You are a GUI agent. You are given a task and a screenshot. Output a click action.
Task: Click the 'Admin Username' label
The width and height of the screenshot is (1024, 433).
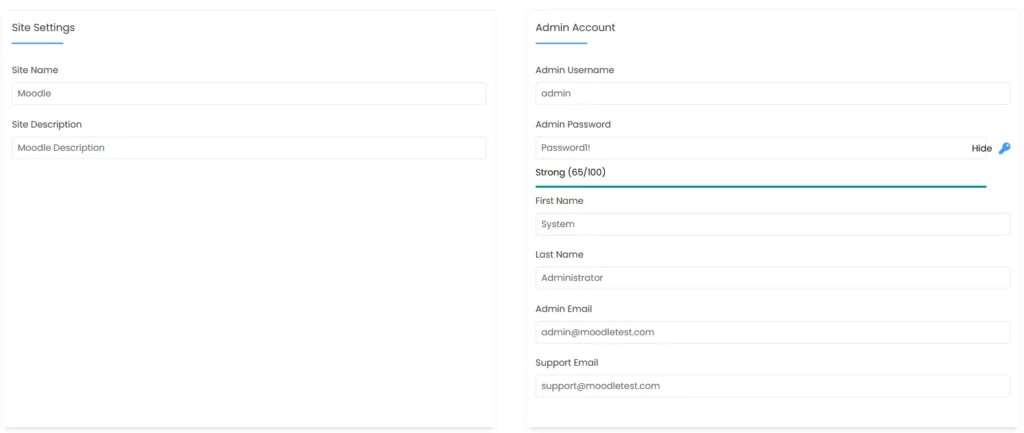(574, 70)
